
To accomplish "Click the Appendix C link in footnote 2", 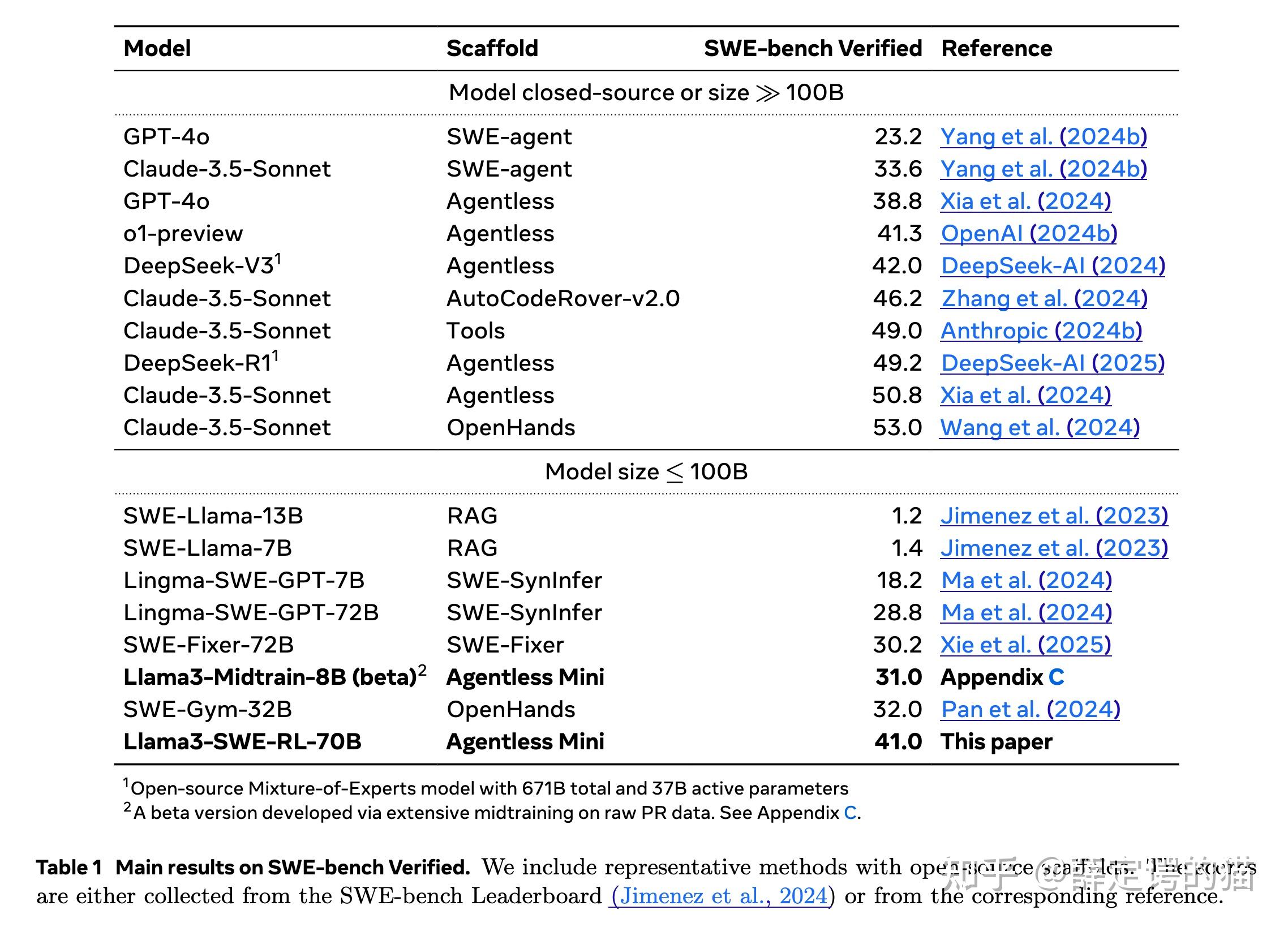I will (850, 813).
